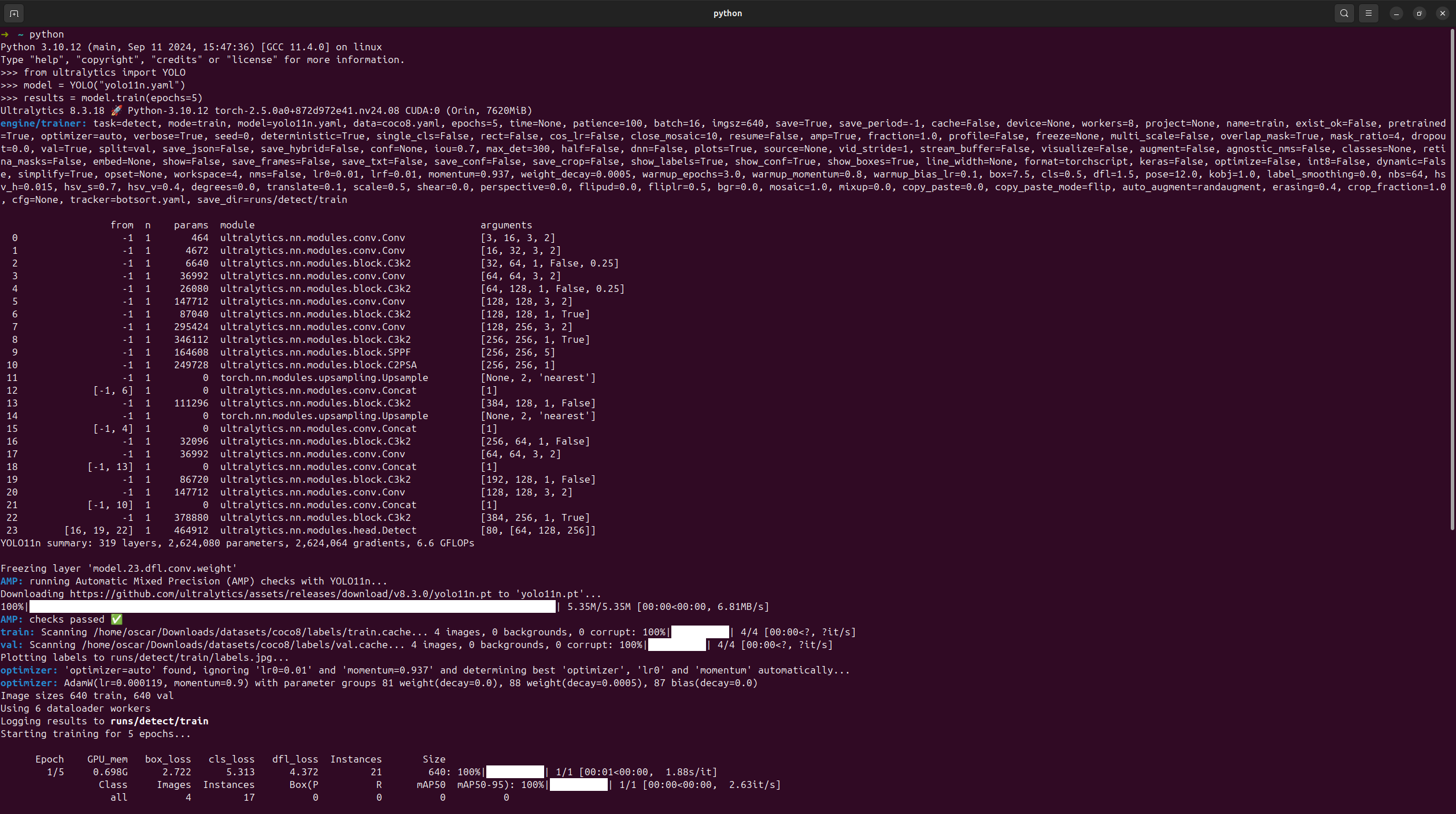Open a new terminal tab

[x=14, y=13]
